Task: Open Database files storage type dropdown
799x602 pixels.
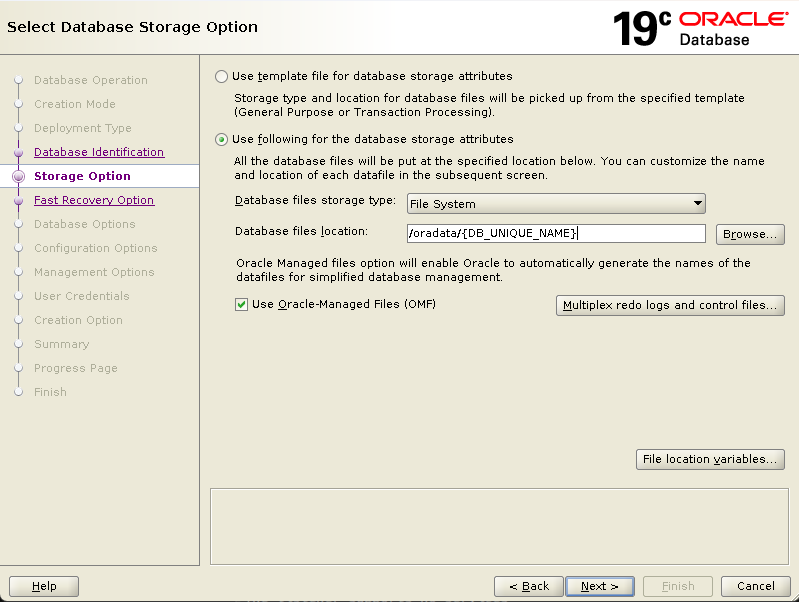Action: tap(556, 204)
